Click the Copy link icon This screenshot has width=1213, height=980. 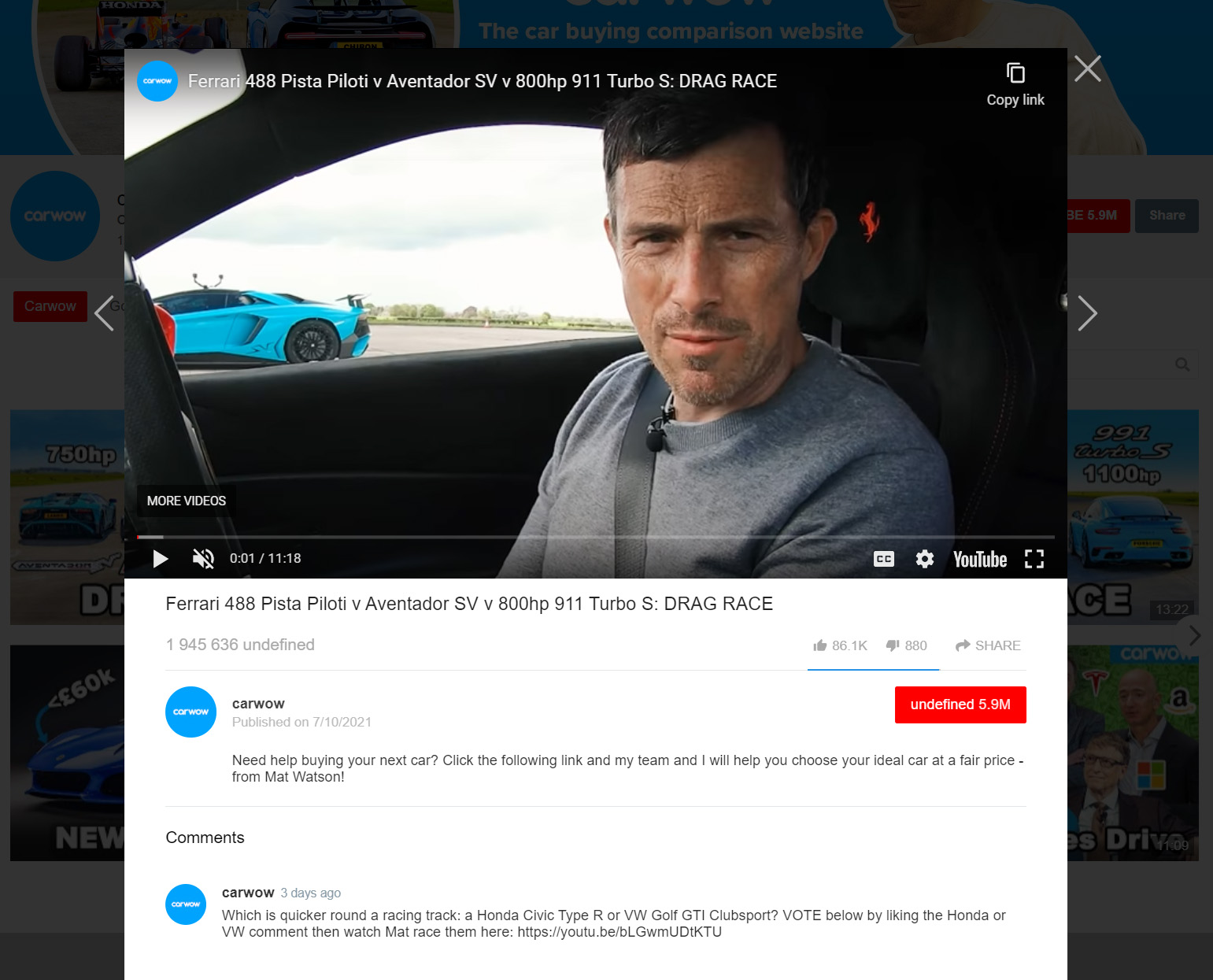pyautogui.click(x=1015, y=73)
